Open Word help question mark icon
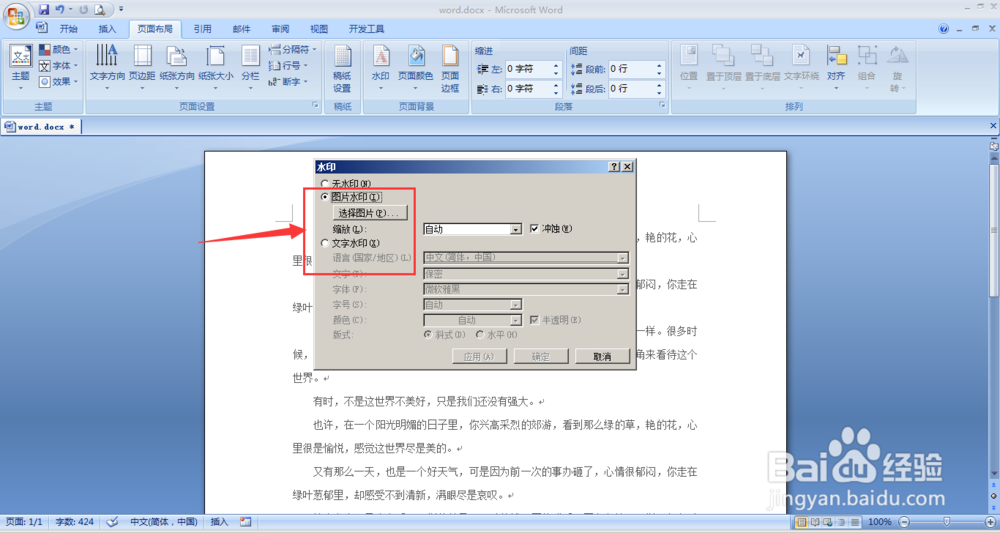 944,29
